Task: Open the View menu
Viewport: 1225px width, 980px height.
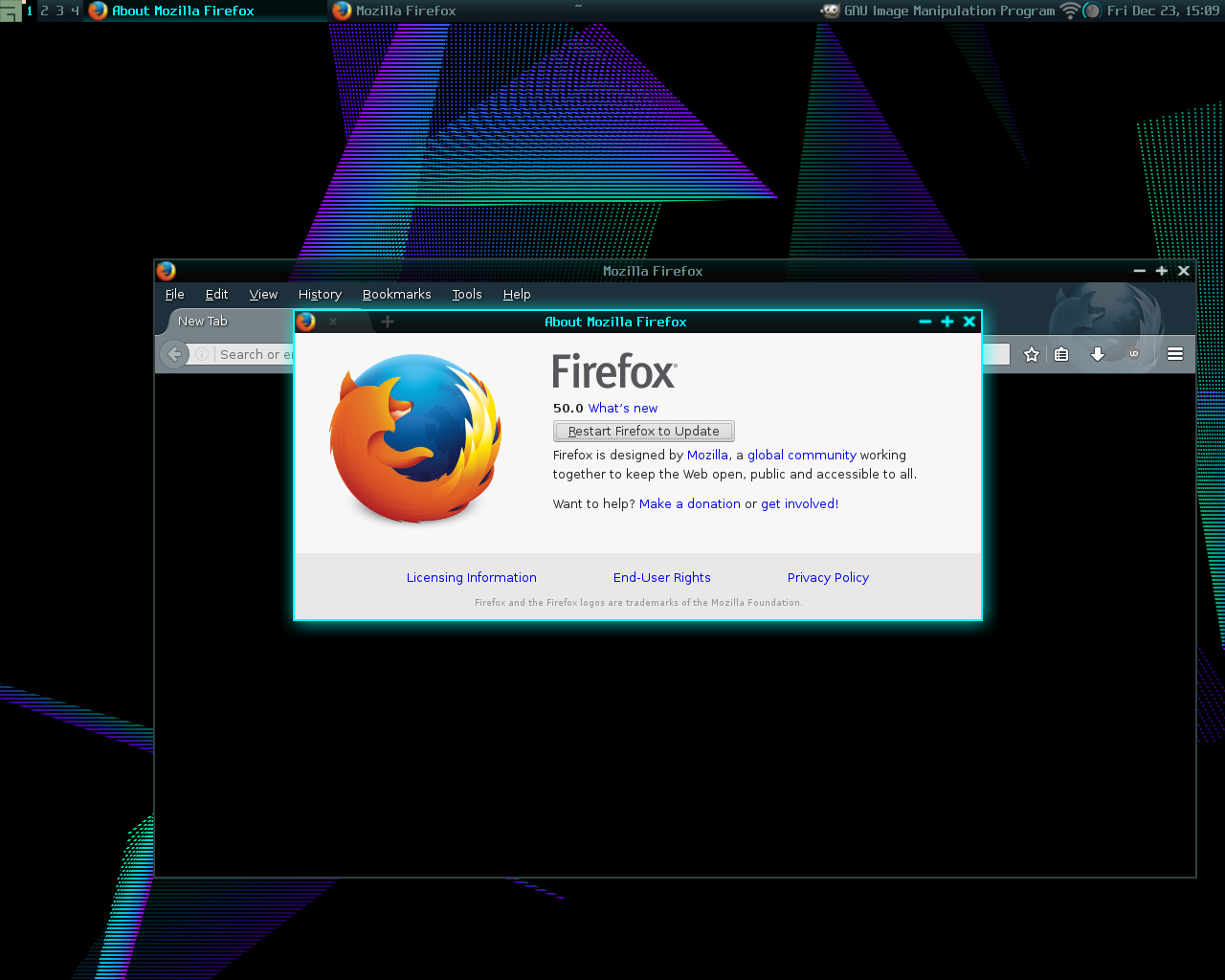Action: click(263, 295)
